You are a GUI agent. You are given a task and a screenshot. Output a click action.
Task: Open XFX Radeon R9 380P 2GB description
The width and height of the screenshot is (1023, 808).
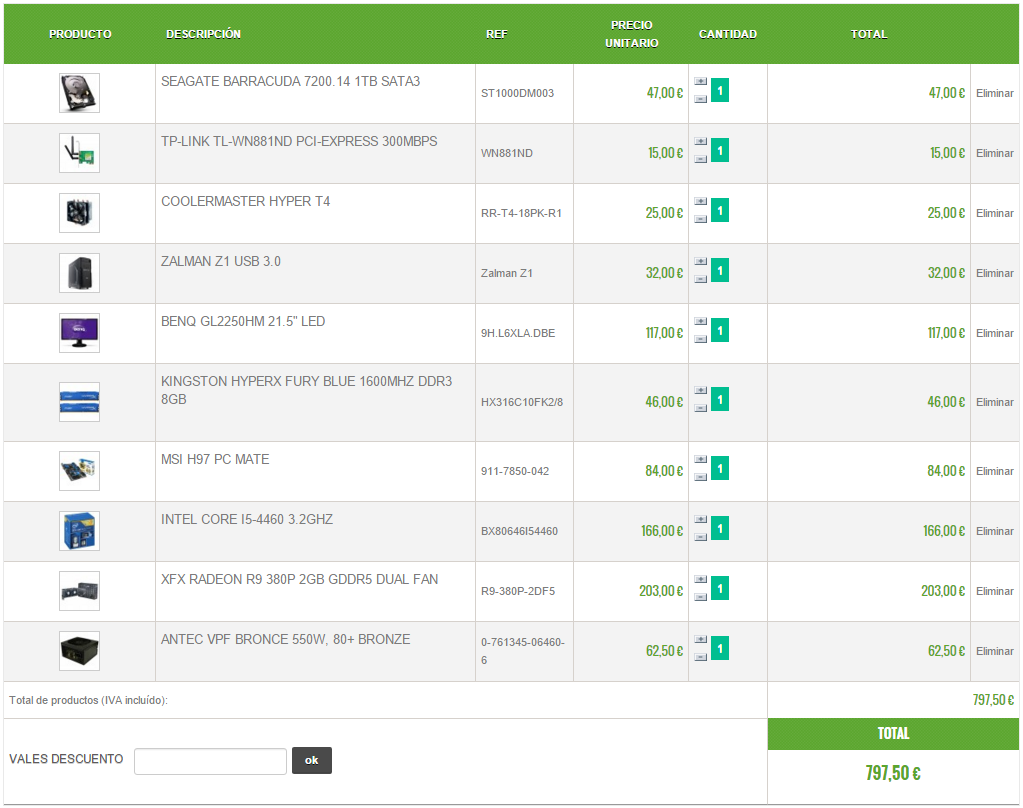pyautogui.click(x=299, y=580)
